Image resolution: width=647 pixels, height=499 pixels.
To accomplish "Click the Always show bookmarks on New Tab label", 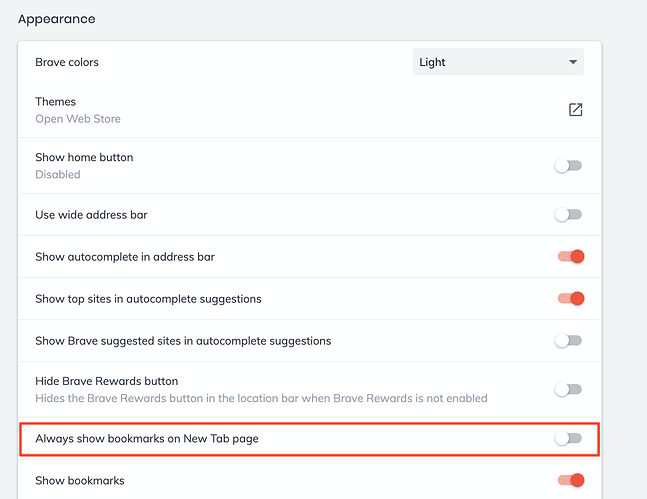I will 147,438.
